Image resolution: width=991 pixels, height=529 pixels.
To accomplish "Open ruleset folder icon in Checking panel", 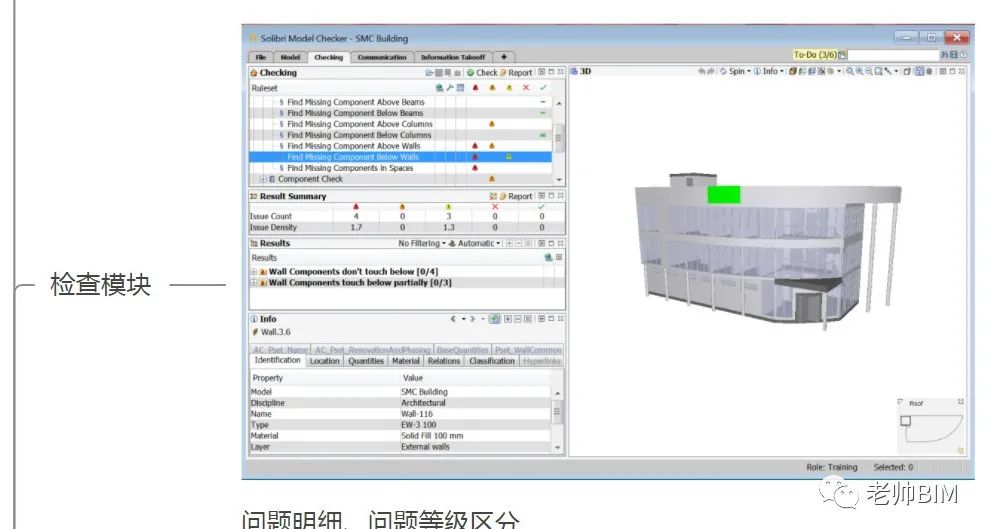I will [x=429, y=73].
